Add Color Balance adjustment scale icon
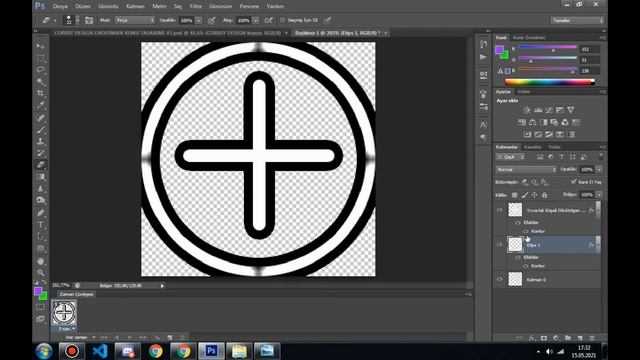Viewport: 640px width, 360px height. pyautogui.click(x=533, y=122)
